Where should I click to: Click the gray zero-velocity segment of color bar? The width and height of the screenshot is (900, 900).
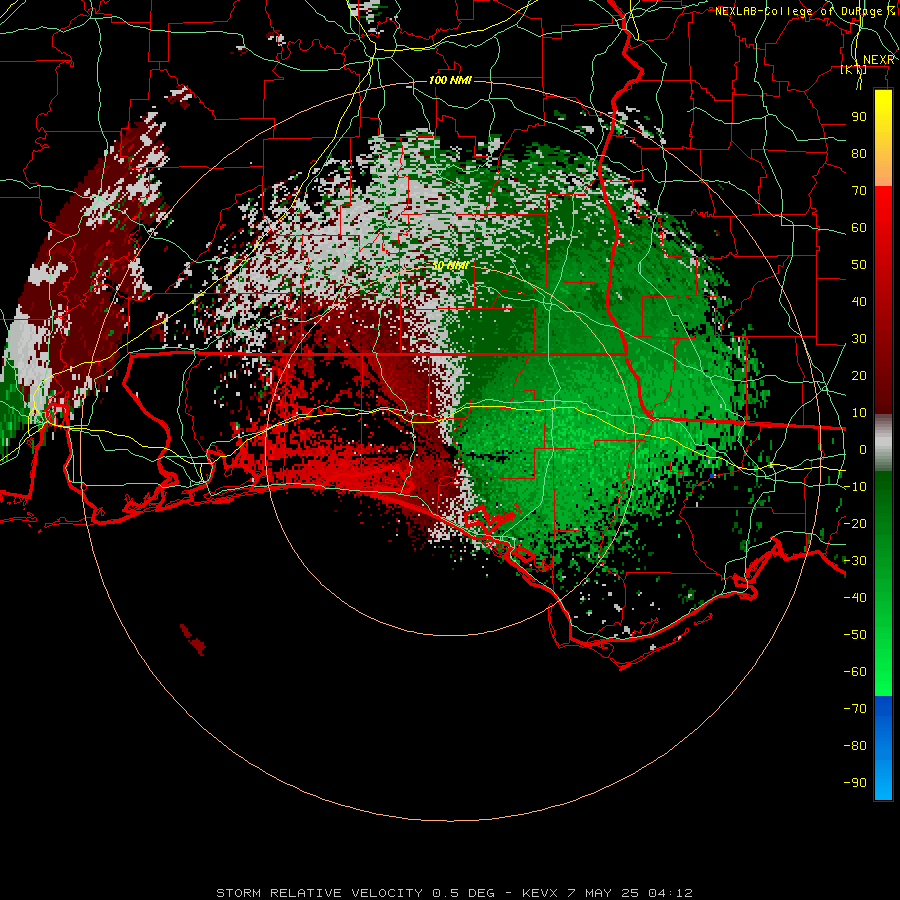pos(883,443)
